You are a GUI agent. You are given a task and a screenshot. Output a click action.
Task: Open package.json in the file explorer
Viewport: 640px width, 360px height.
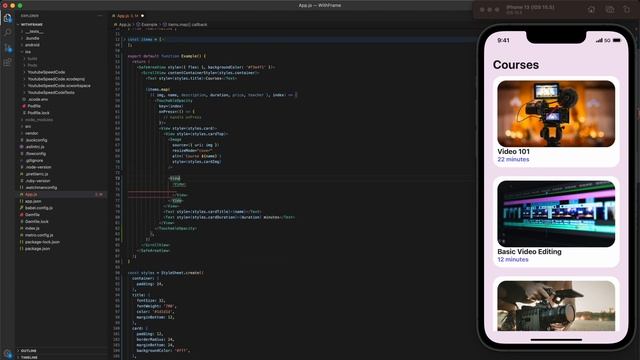tap(38, 249)
